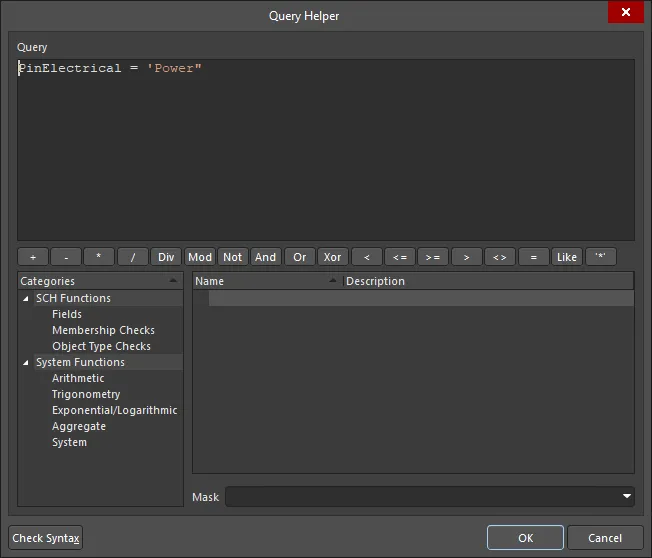Insert the And operator
Image resolution: width=652 pixels, height=558 pixels.
[x=266, y=257]
